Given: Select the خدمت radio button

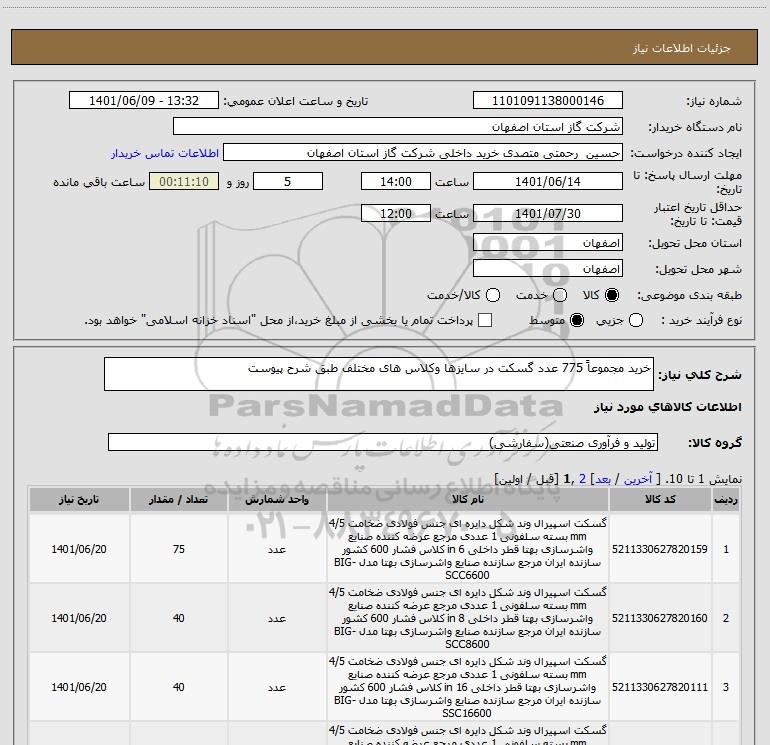Looking at the screenshot, I should click(560, 295).
